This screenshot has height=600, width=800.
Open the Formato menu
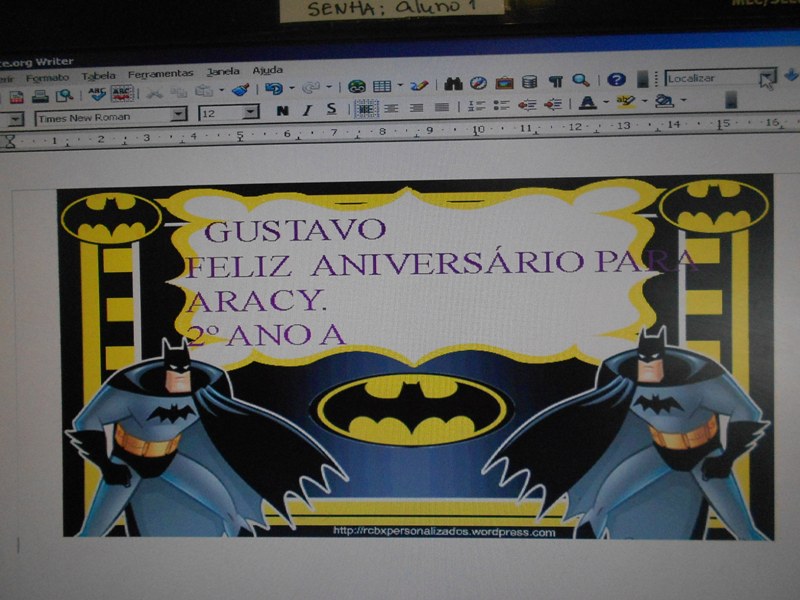click(x=47, y=78)
